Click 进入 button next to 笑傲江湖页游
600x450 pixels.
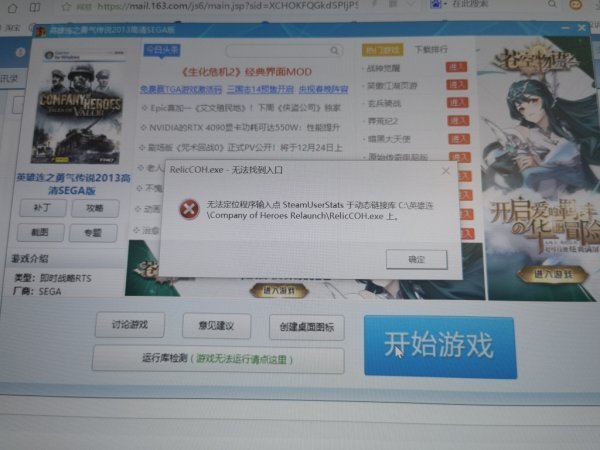click(457, 85)
